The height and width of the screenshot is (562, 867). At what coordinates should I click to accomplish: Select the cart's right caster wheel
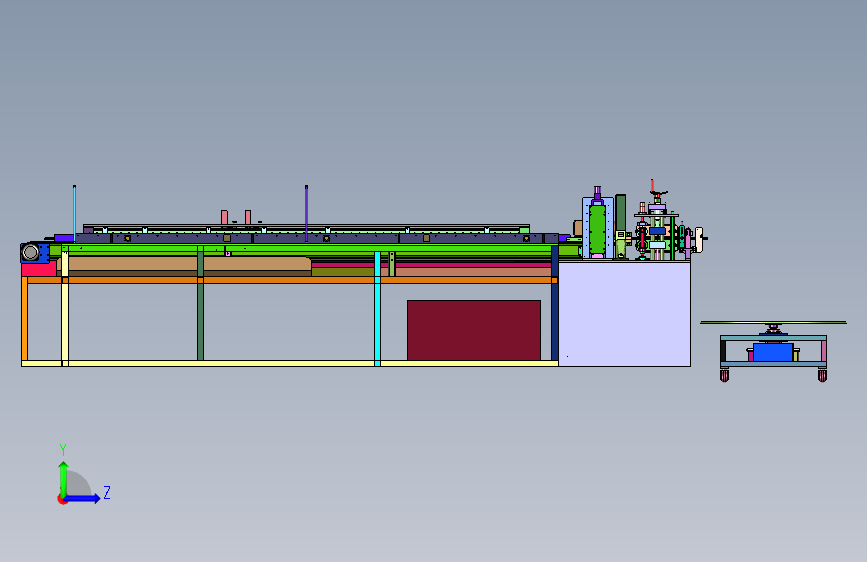coord(822,376)
